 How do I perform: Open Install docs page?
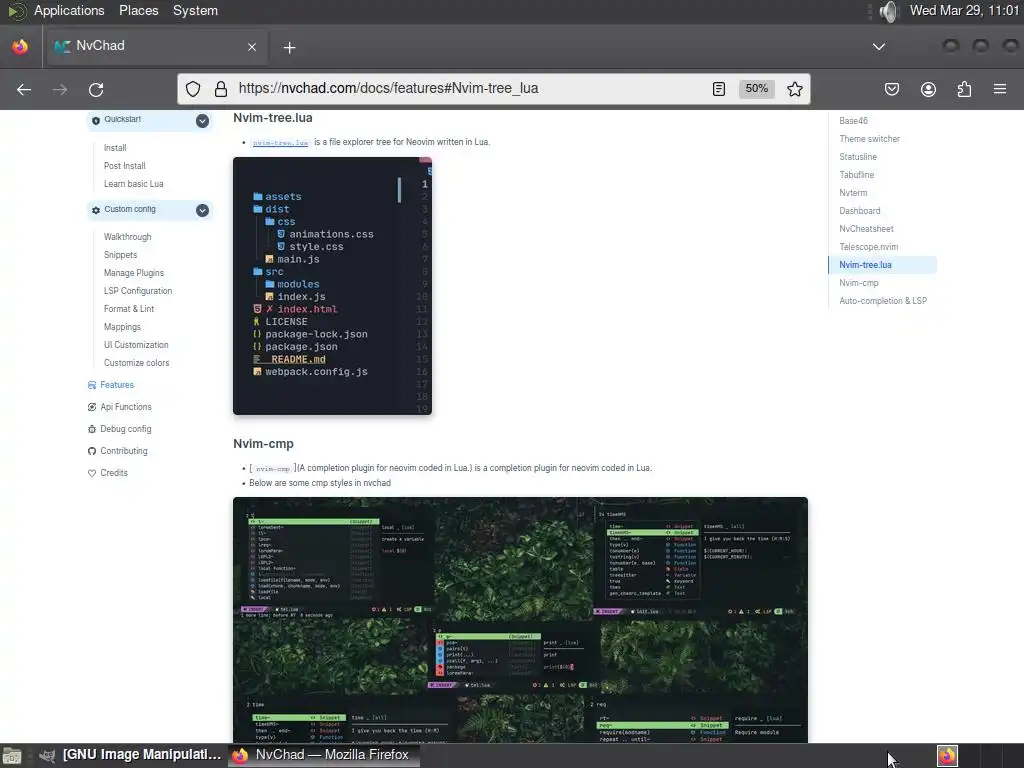(x=115, y=148)
